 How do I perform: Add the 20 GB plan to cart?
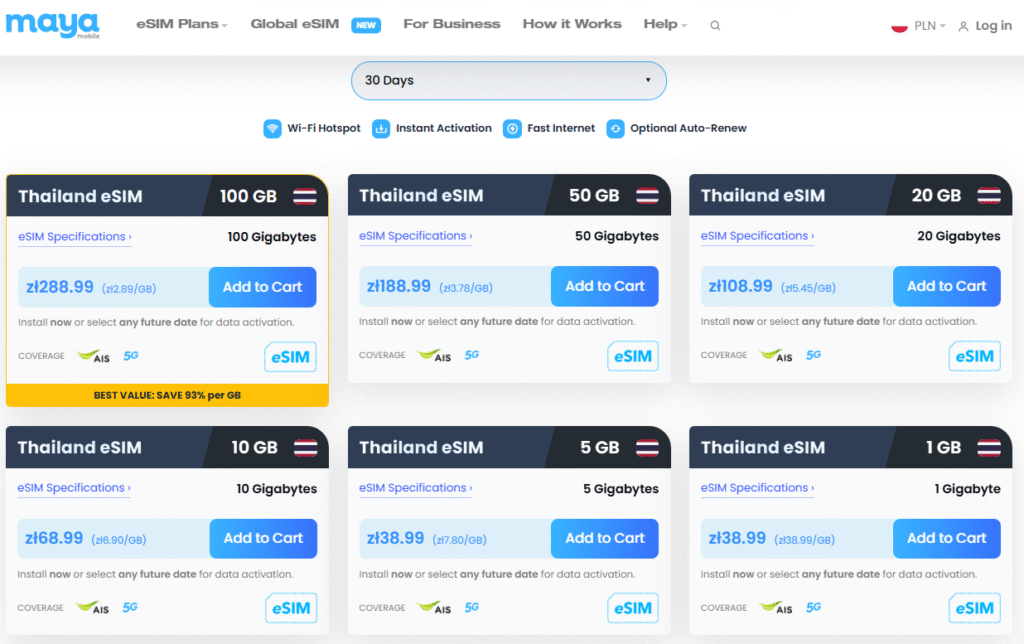coord(946,286)
